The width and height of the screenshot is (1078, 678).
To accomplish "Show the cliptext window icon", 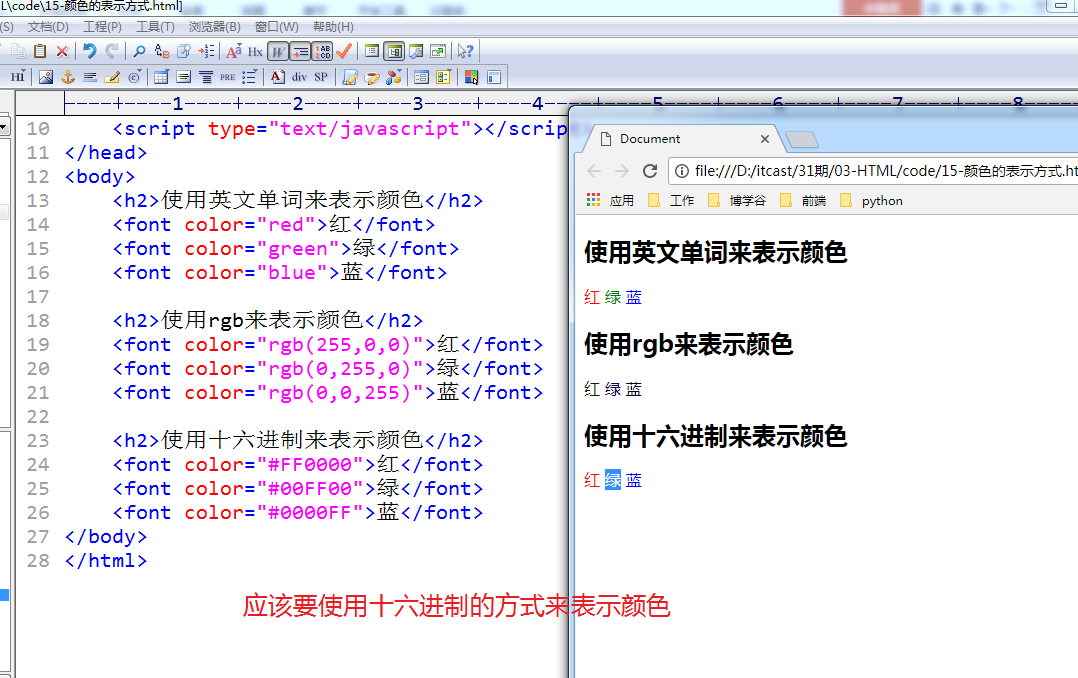I will (372, 51).
